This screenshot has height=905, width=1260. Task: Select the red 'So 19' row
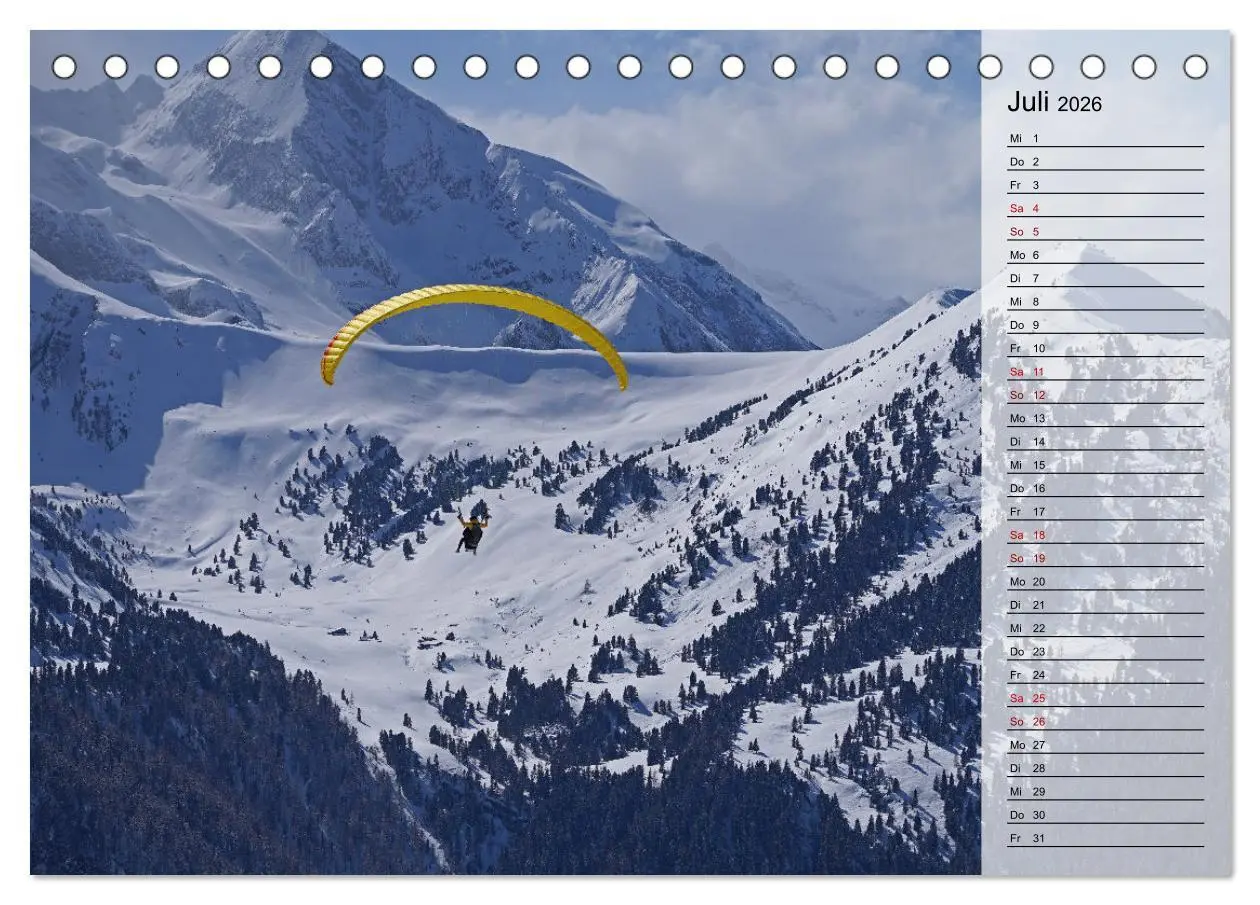[1105, 558]
